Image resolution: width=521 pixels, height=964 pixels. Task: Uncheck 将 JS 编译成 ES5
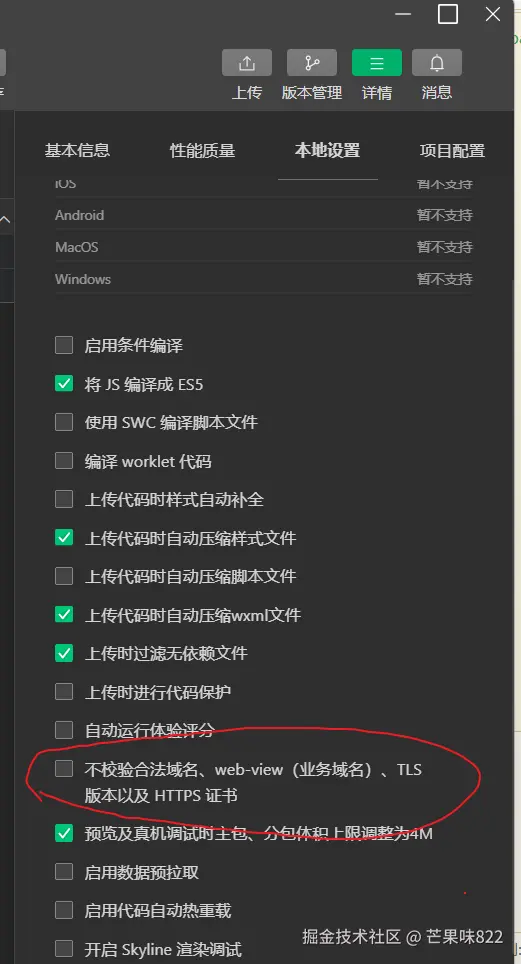(64, 384)
